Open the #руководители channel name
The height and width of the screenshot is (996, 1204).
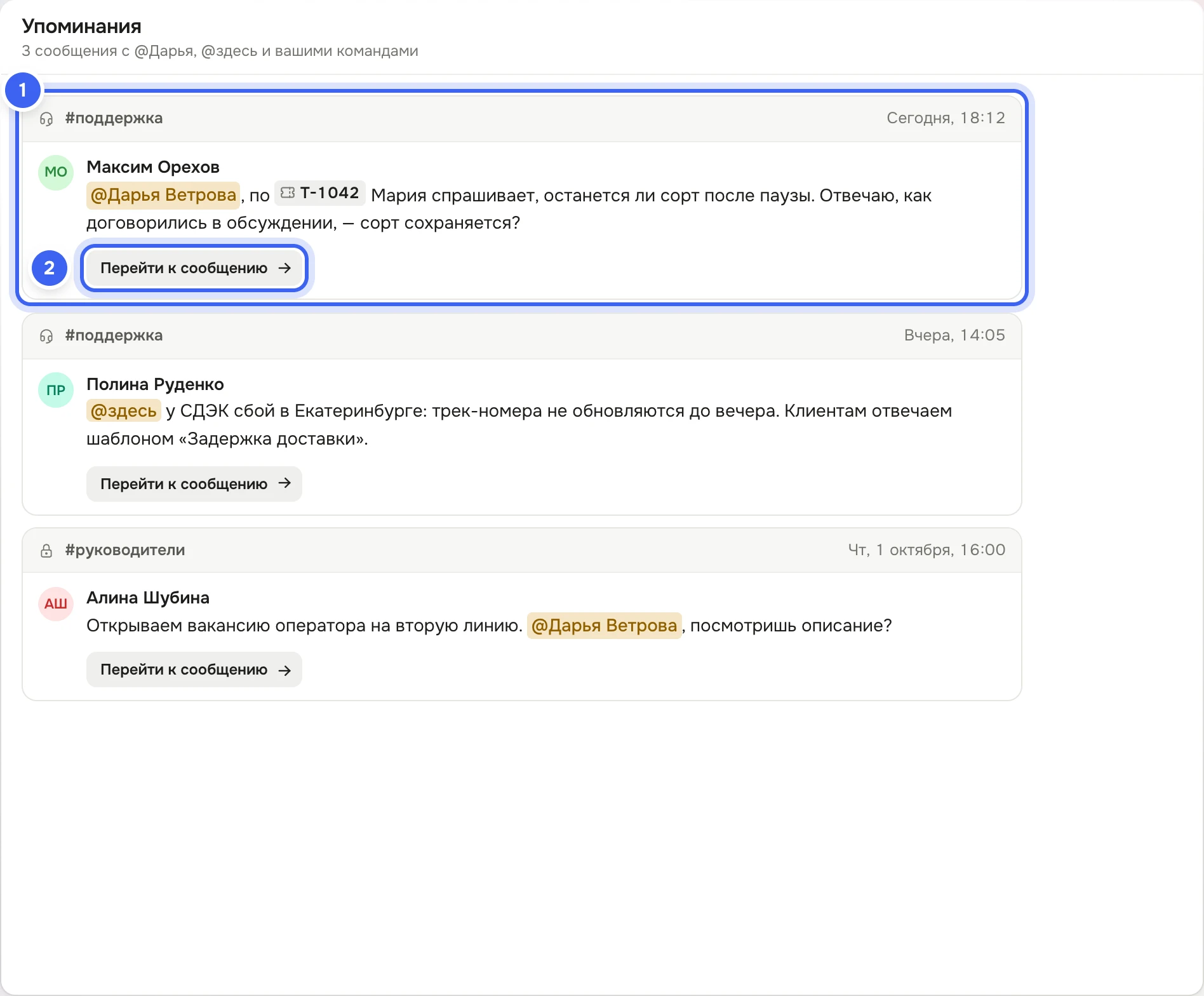click(125, 550)
